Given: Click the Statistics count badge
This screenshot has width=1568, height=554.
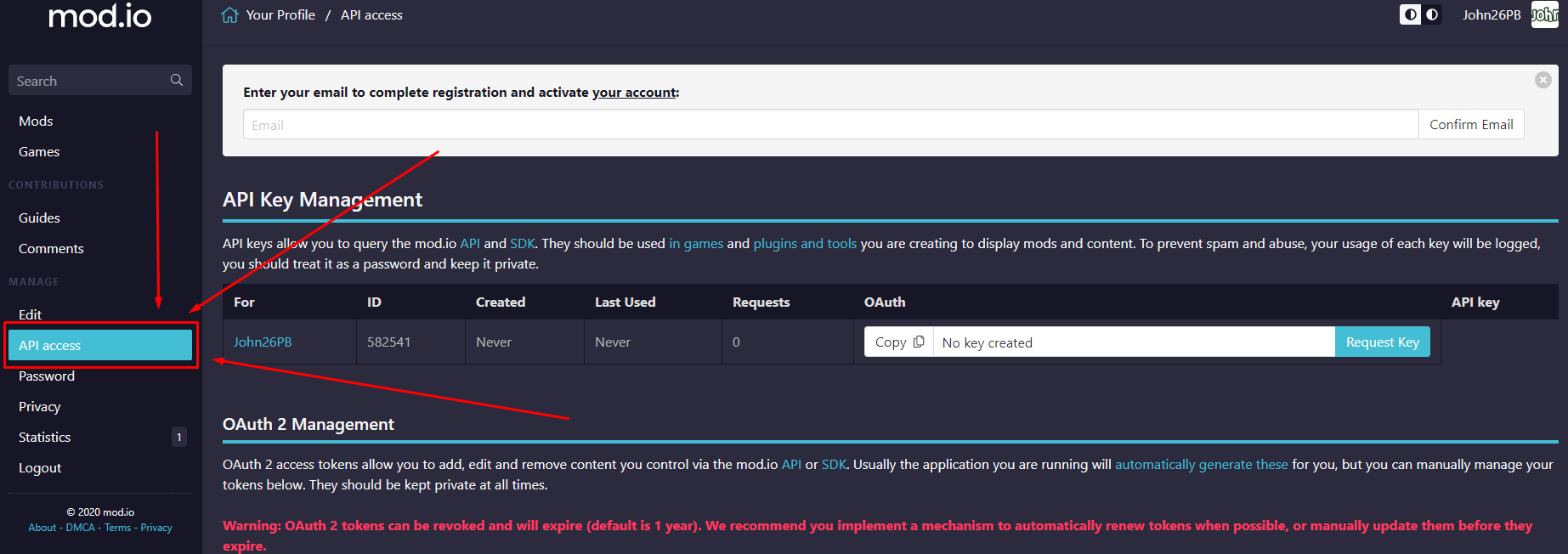Looking at the screenshot, I should point(178,437).
